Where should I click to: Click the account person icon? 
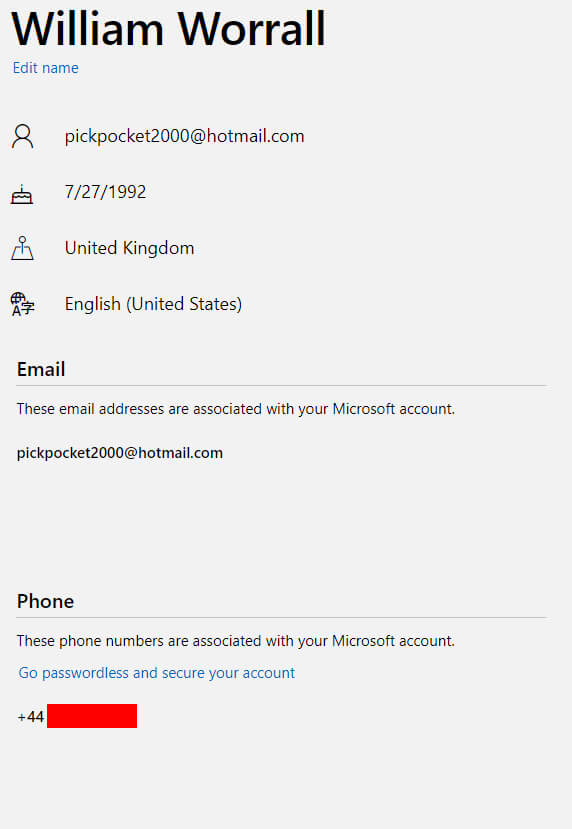23,136
